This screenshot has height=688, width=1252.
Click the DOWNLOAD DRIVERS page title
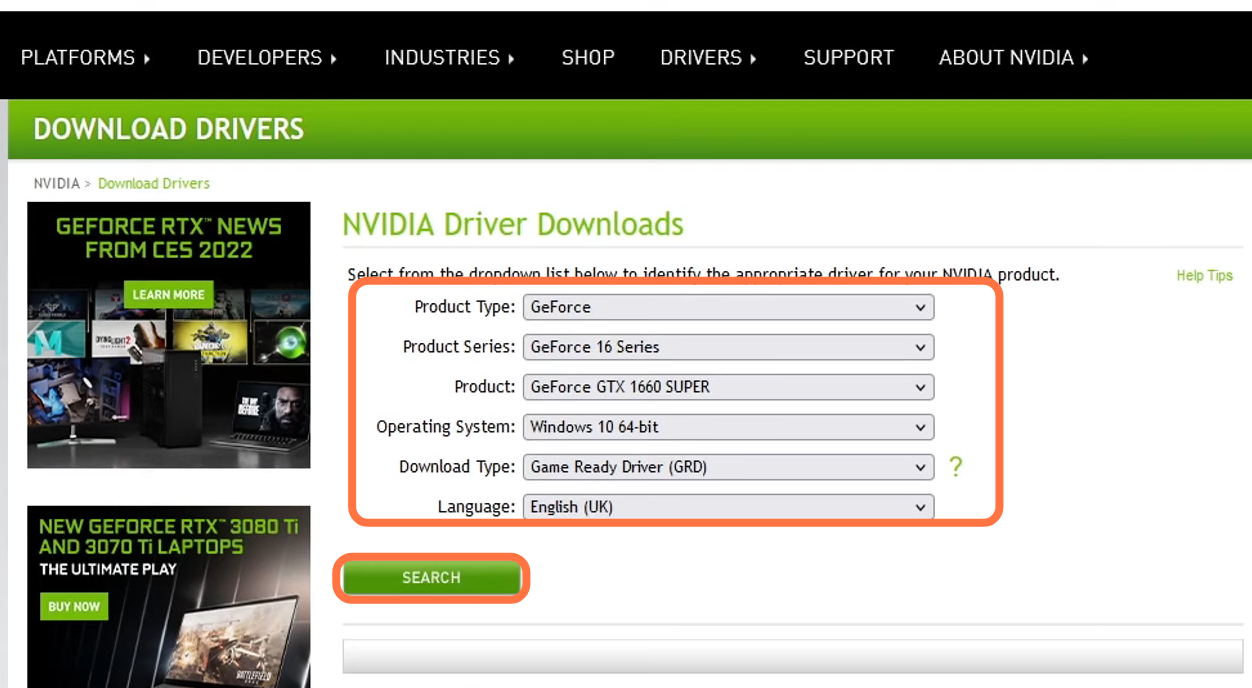(x=169, y=129)
